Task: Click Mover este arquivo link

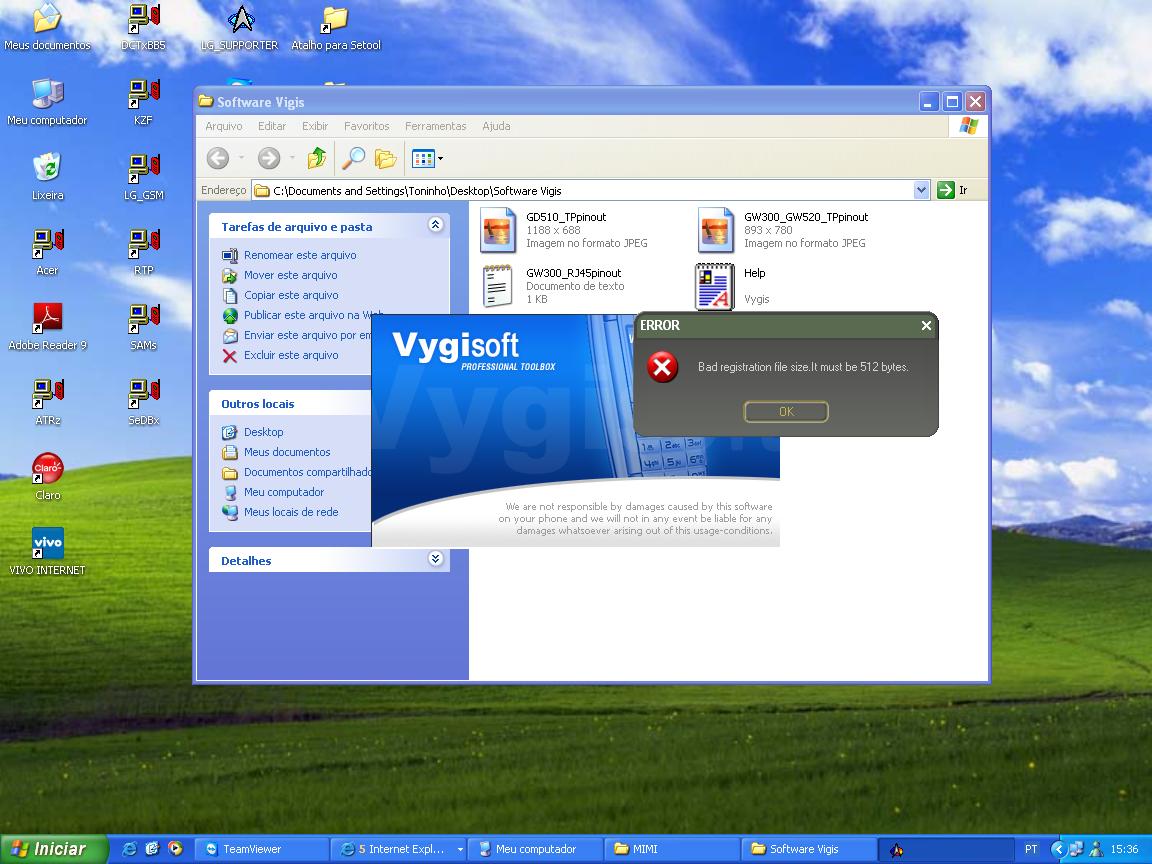Action: 290,275
